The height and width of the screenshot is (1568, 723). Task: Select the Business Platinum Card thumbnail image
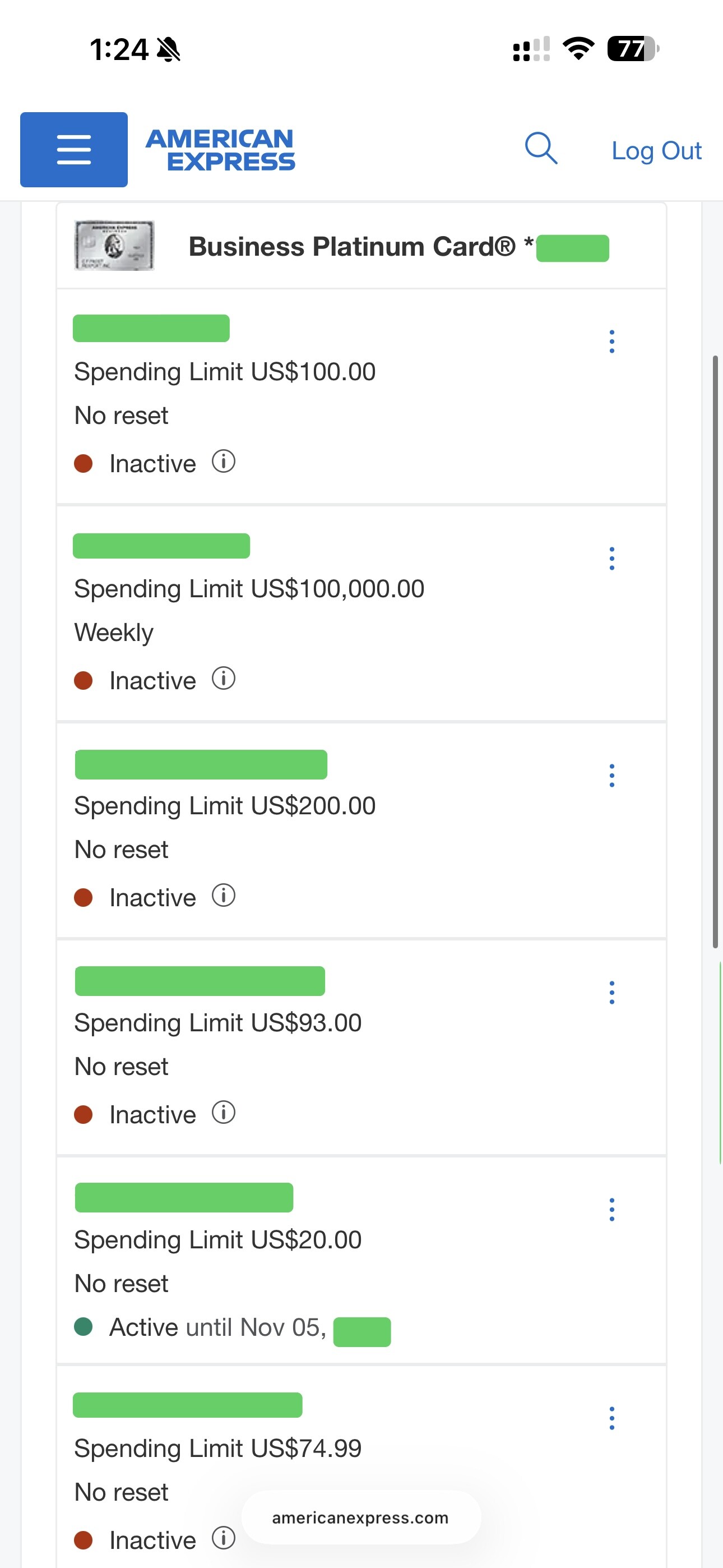[x=114, y=245]
